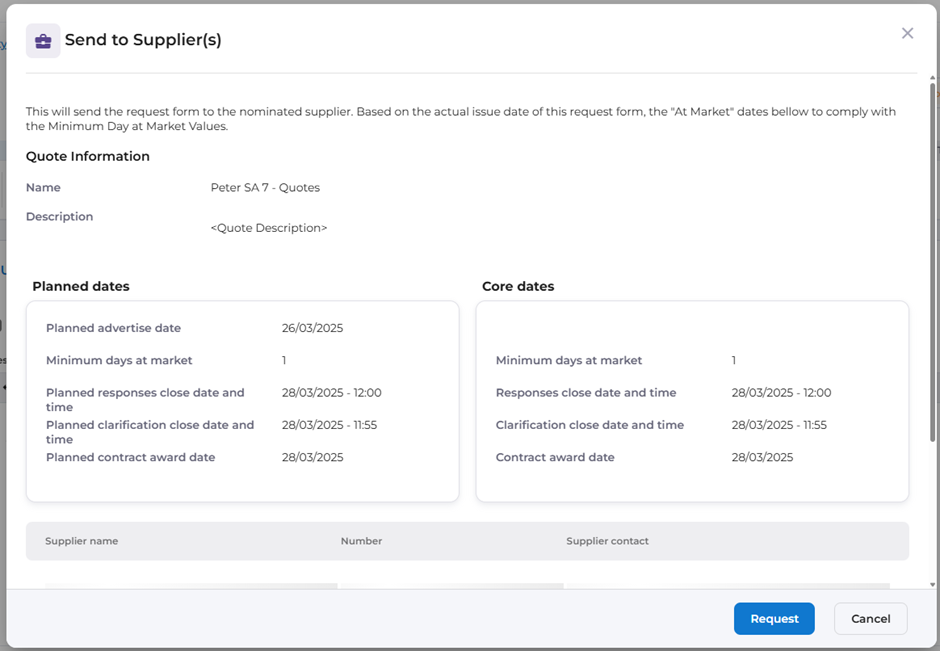Cancel the send to supplier dialog
The image size is (940, 651).
point(870,618)
